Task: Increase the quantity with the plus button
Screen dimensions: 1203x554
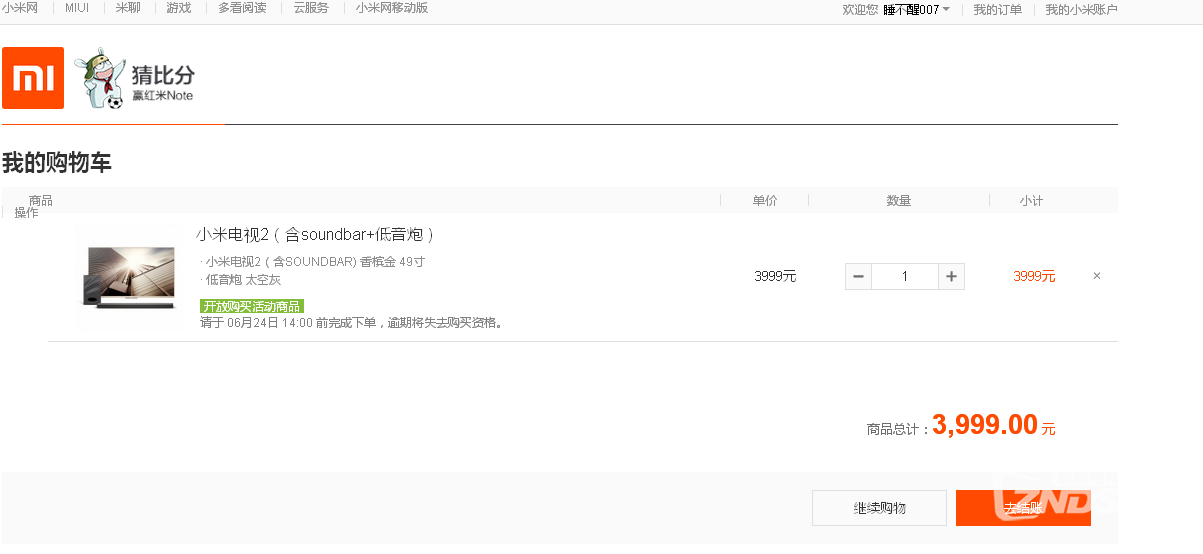Action: coord(951,276)
